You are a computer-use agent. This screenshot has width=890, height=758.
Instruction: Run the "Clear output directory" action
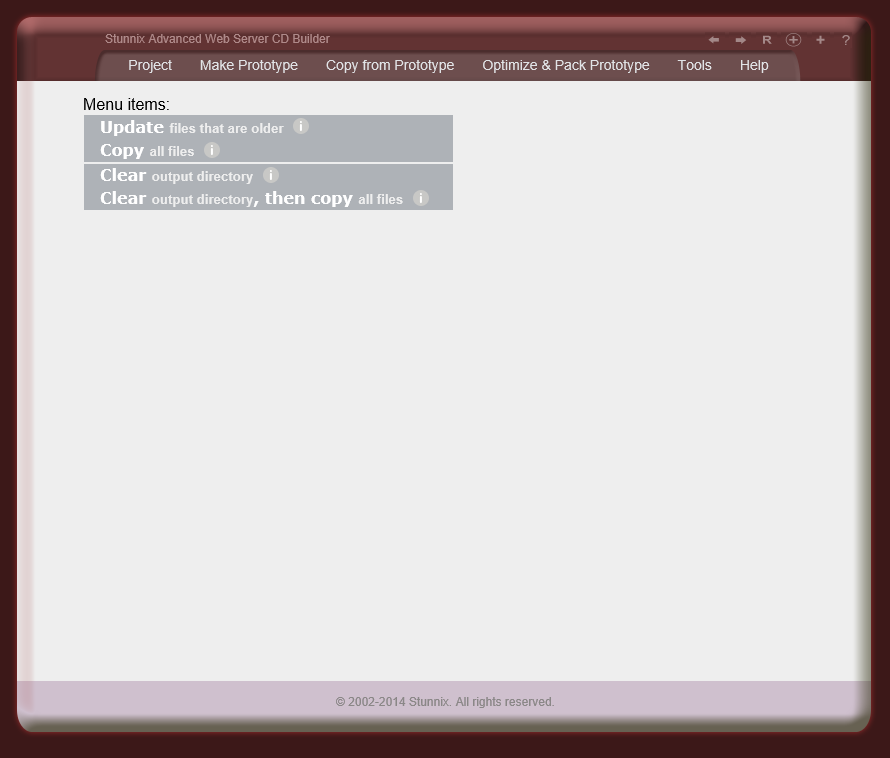click(176, 174)
